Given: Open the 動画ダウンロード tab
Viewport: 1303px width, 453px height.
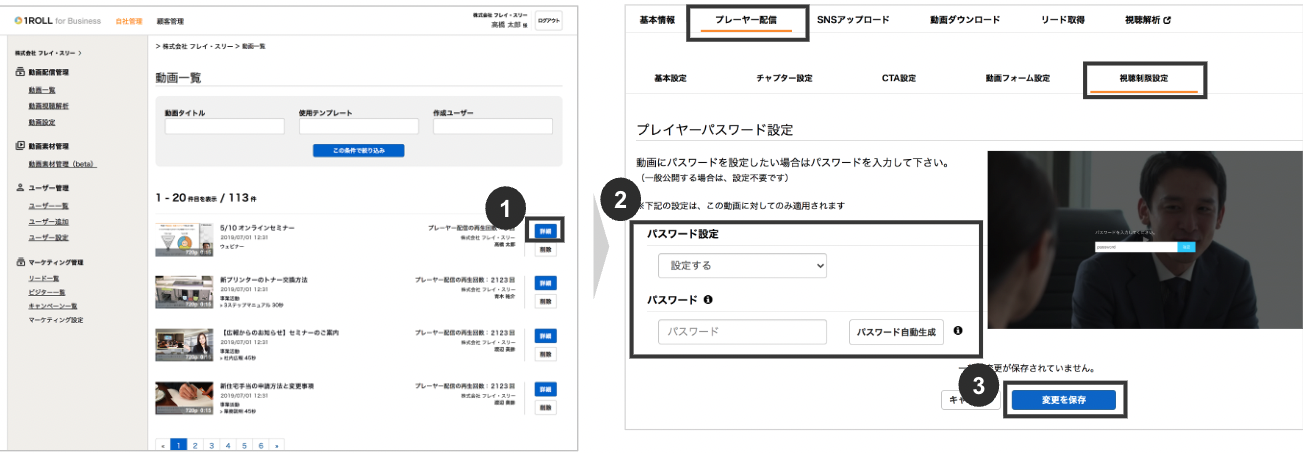Looking at the screenshot, I should pyautogui.click(x=964, y=19).
